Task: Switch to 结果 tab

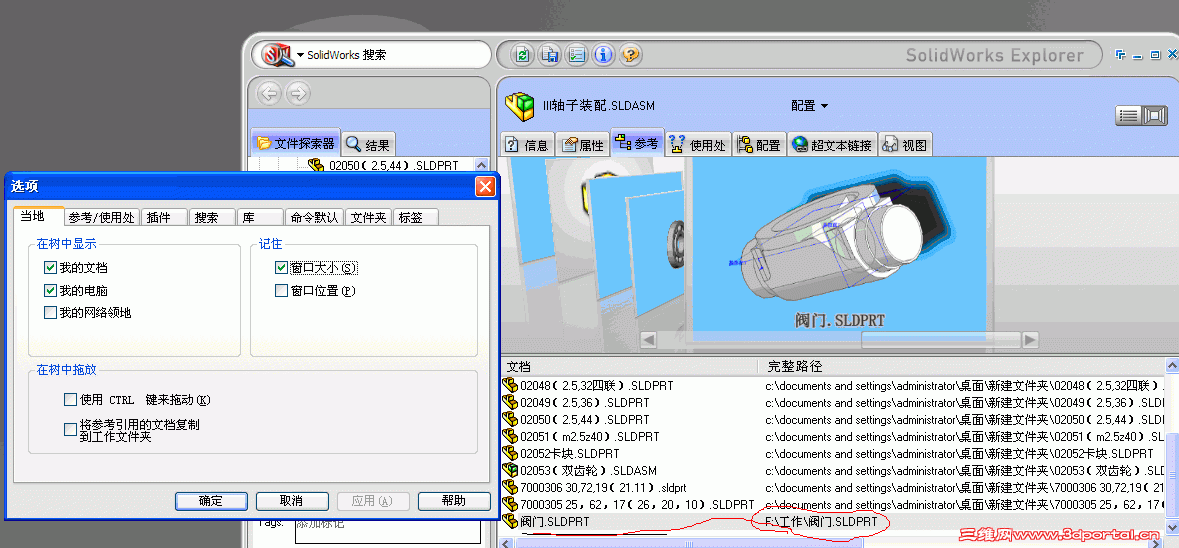Action: 368,144
